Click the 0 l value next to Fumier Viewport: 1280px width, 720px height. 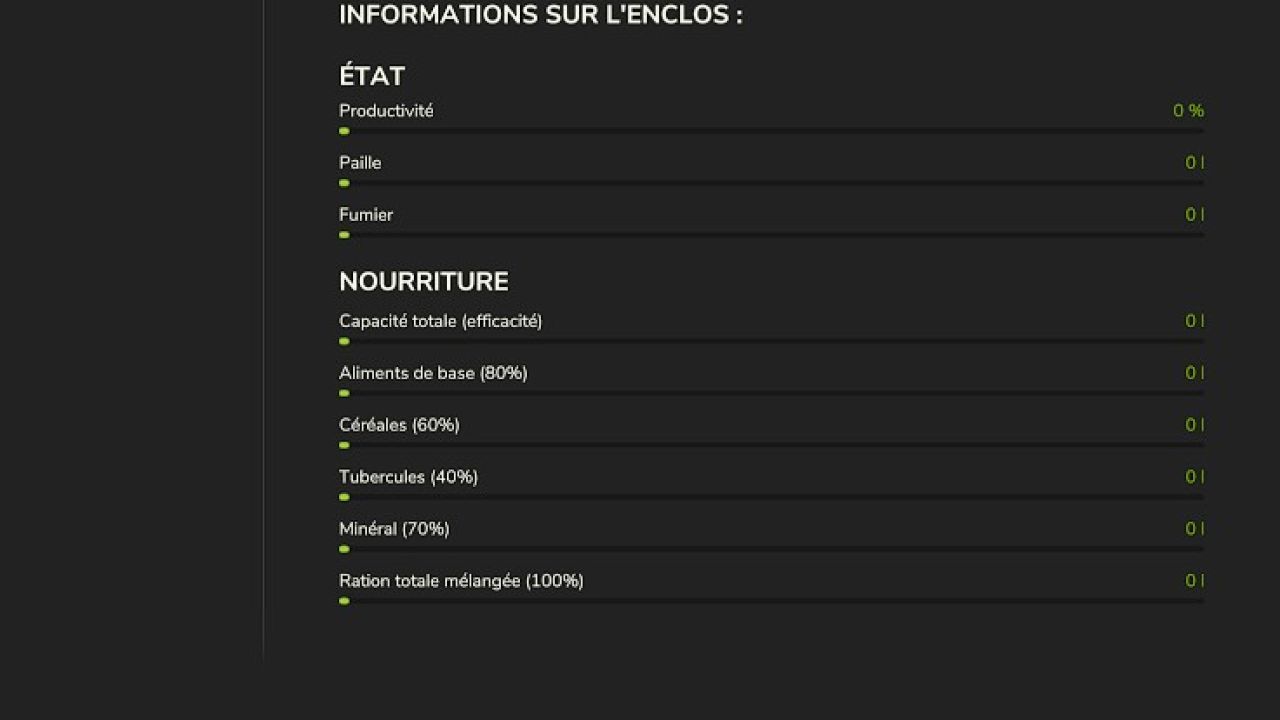[x=1193, y=214]
